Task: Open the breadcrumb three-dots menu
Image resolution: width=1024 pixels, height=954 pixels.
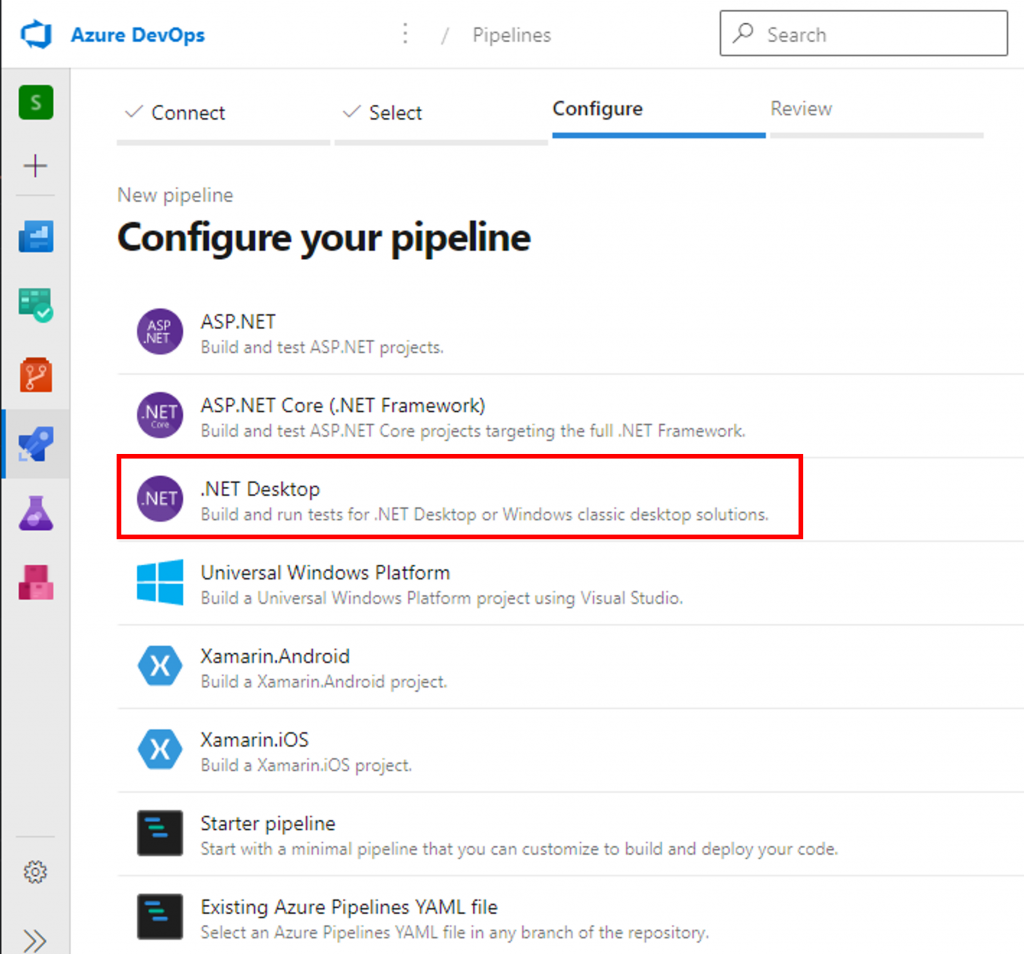Action: (405, 35)
